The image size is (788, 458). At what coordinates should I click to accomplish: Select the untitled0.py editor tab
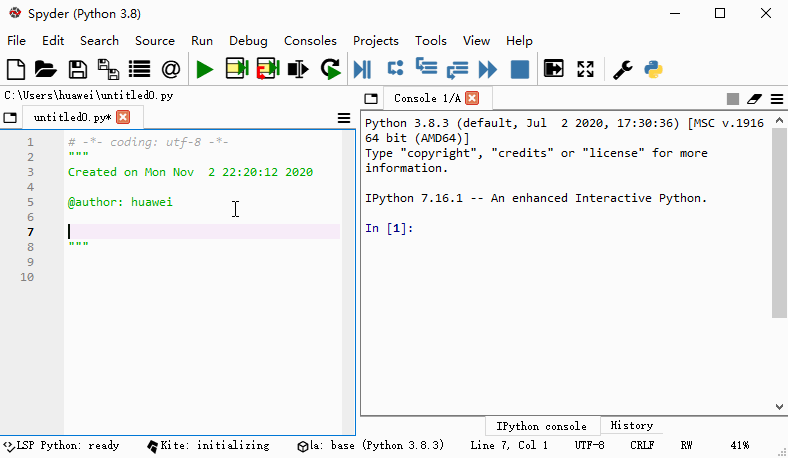pyautogui.click(x=72, y=118)
